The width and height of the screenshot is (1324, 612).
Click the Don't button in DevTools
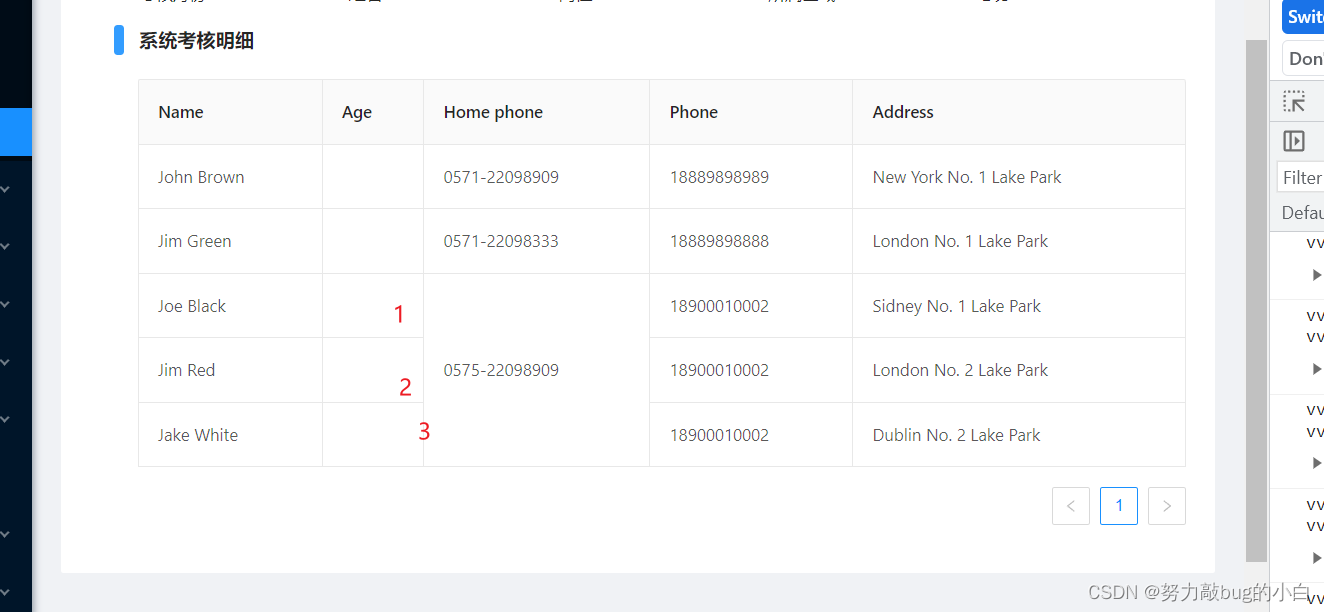[1303, 59]
